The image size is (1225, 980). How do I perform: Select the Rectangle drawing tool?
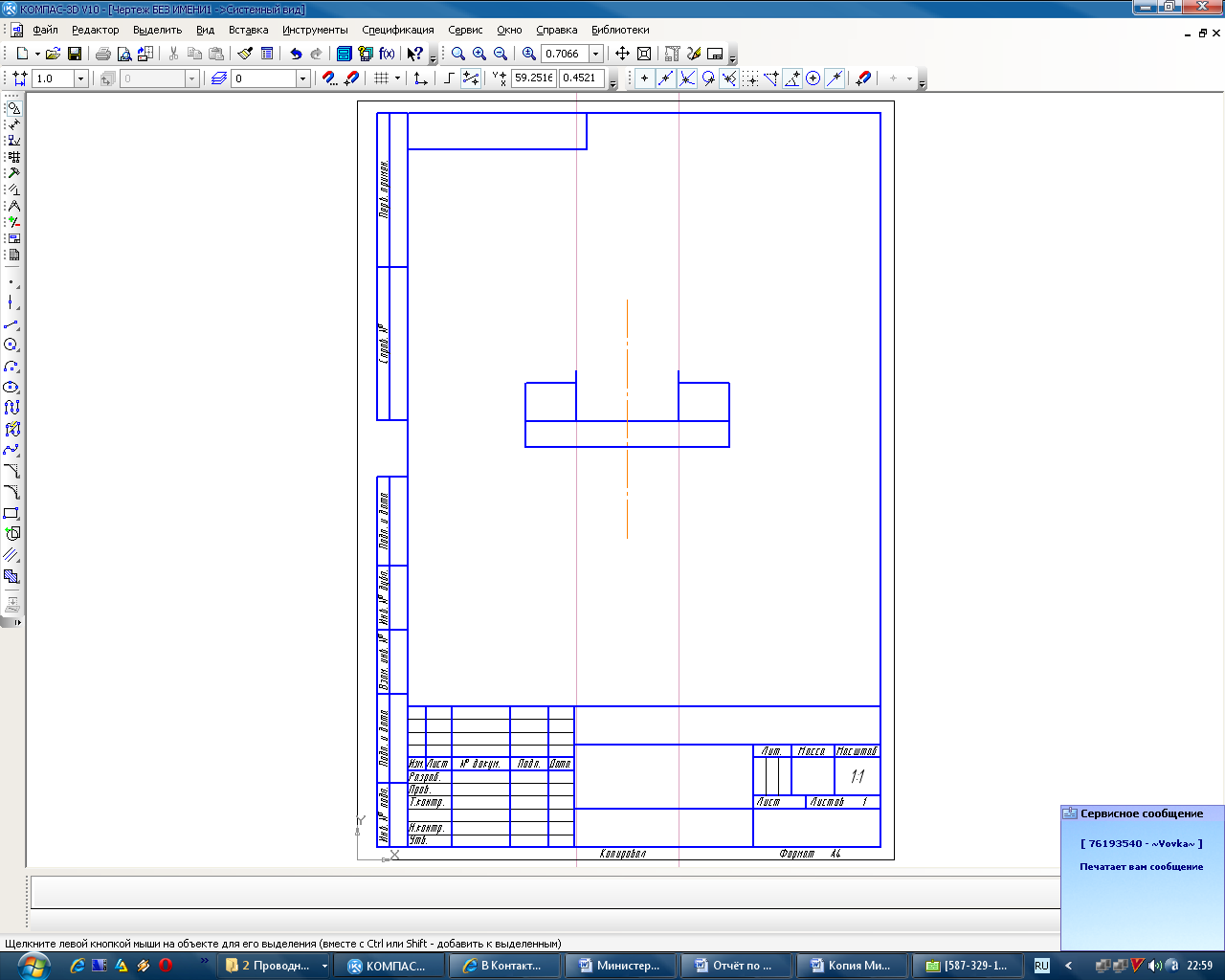coord(11,513)
